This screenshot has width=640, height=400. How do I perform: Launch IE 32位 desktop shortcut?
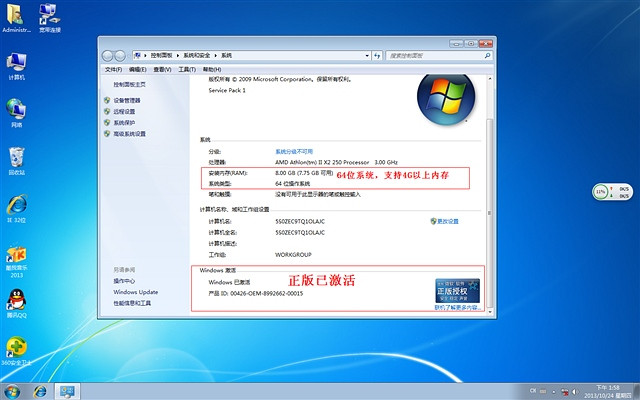[16, 209]
